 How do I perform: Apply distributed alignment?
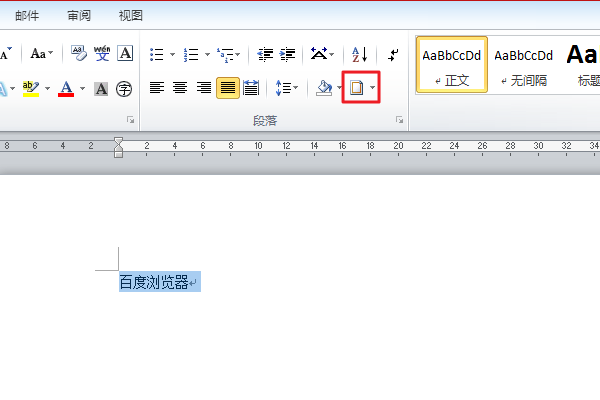point(251,88)
